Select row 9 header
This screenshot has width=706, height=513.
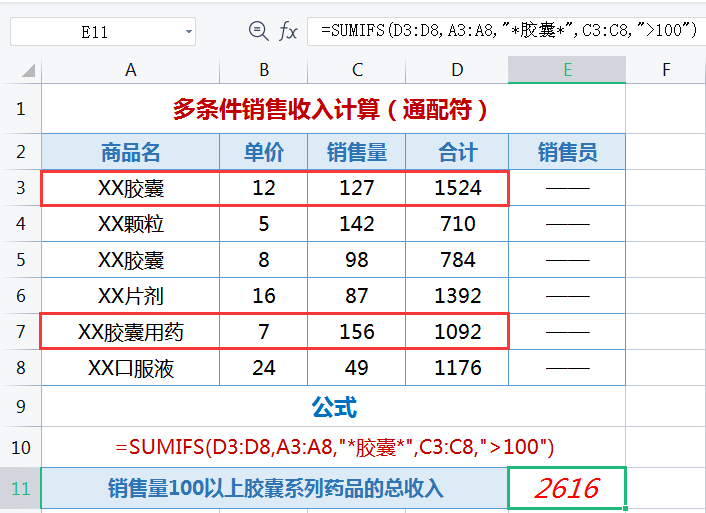pyautogui.click(x=21, y=406)
